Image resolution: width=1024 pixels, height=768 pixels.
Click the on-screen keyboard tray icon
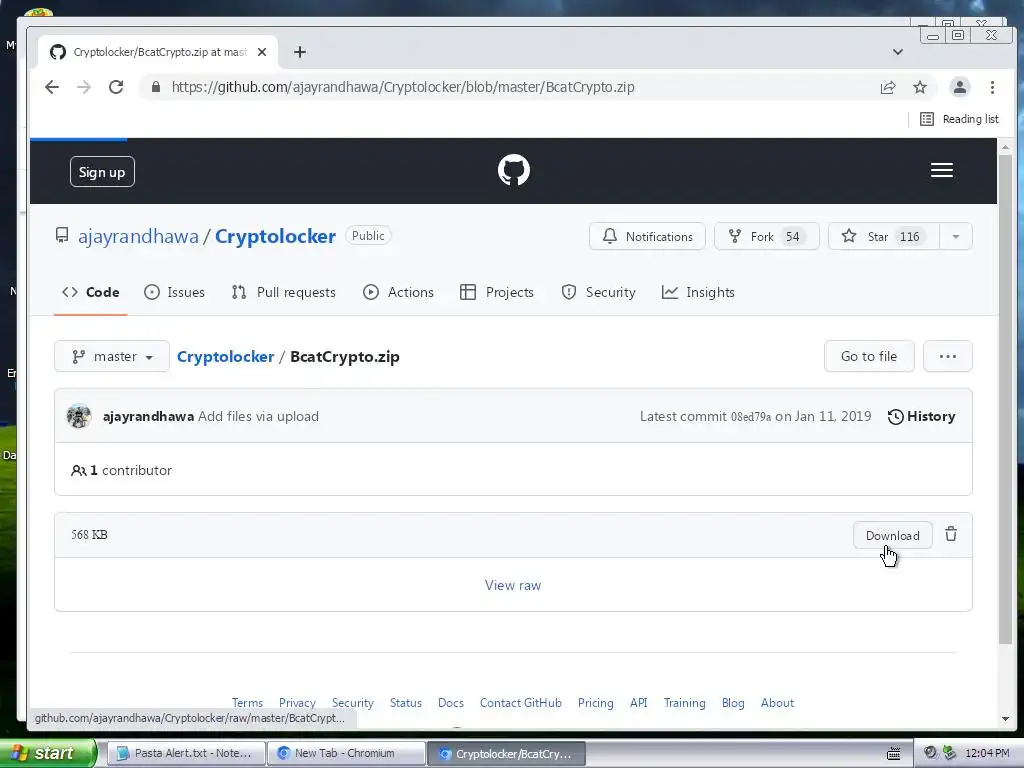893,754
